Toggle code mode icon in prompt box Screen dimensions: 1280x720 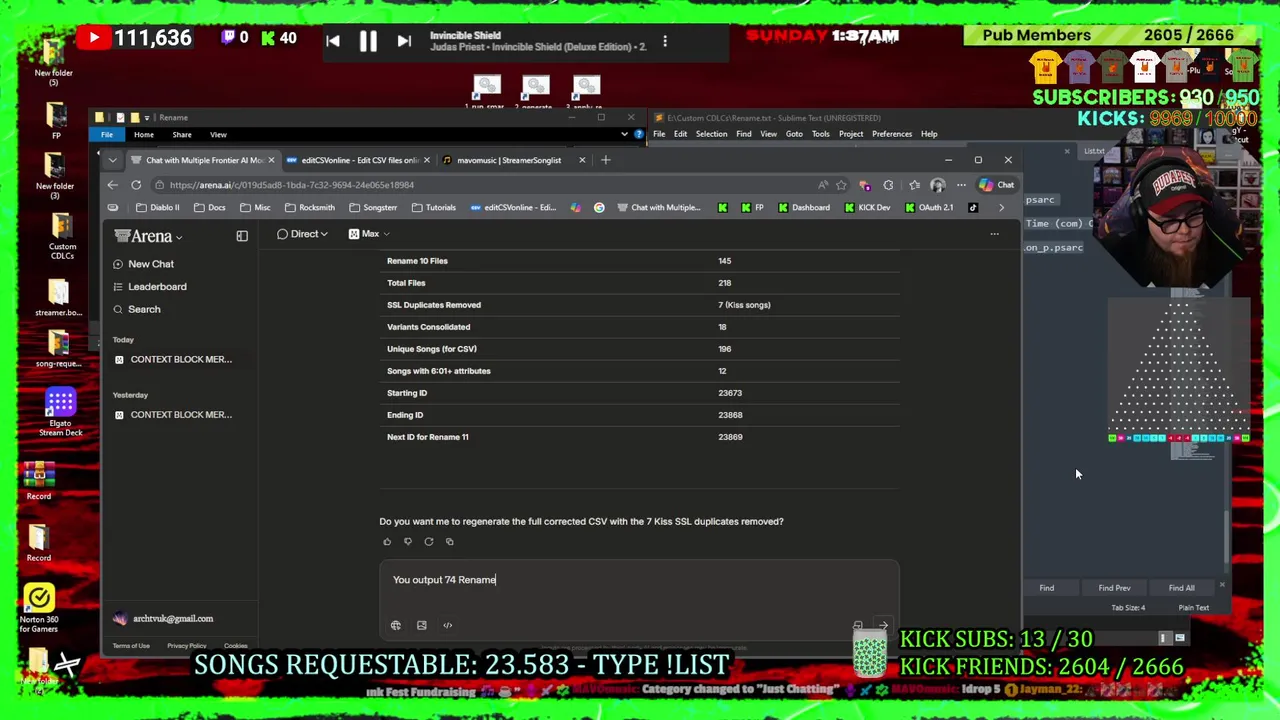click(x=448, y=625)
